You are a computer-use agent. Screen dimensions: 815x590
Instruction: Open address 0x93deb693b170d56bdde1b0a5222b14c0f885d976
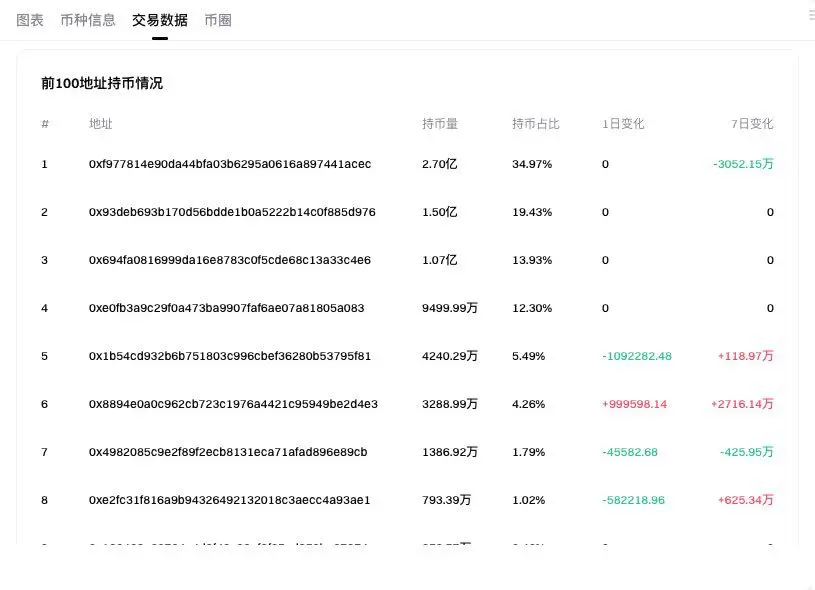click(x=232, y=212)
